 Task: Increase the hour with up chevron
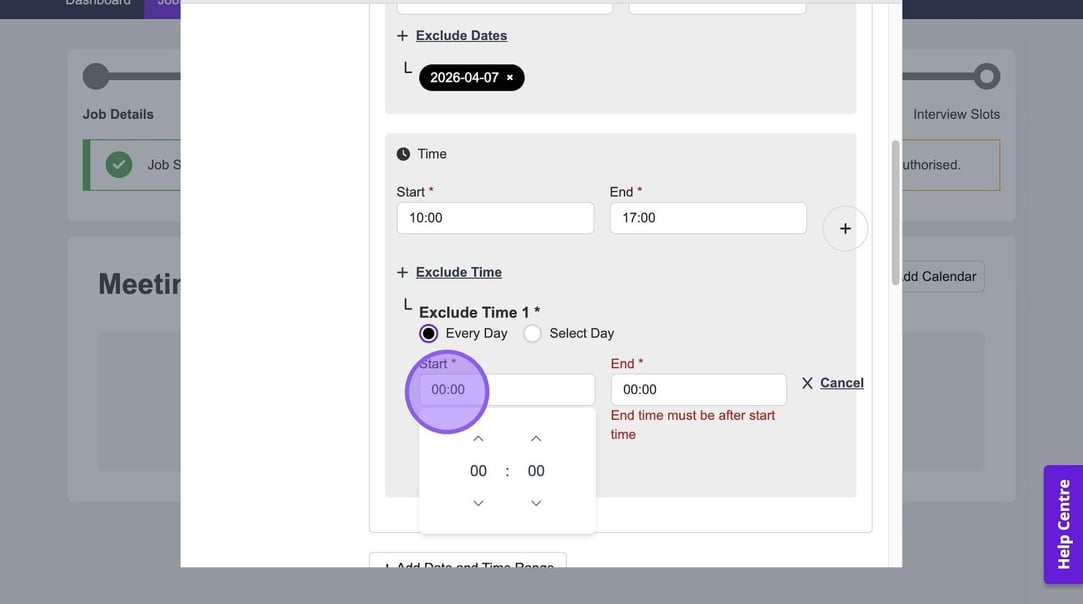tap(478, 439)
